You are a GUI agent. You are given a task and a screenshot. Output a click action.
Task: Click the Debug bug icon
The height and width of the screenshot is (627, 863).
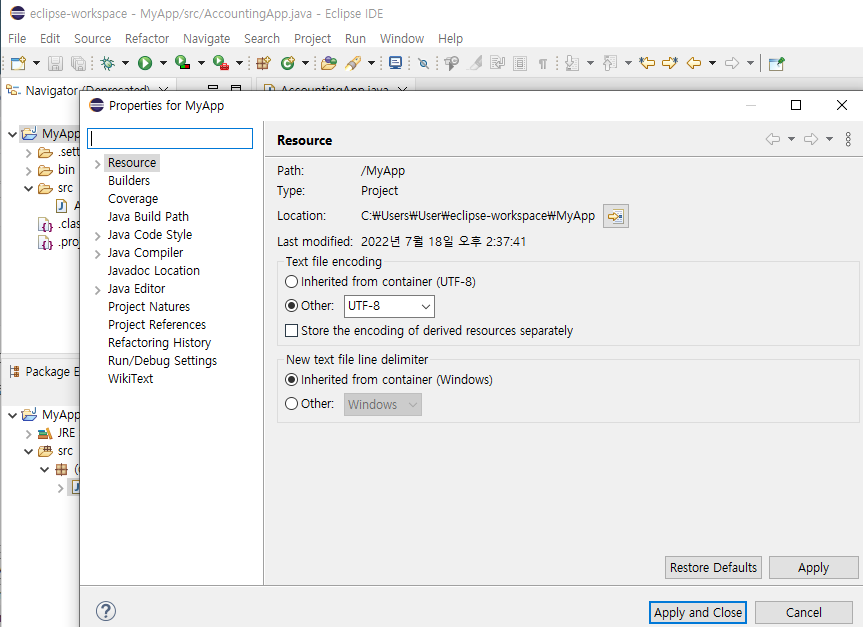(x=108, y=63)
